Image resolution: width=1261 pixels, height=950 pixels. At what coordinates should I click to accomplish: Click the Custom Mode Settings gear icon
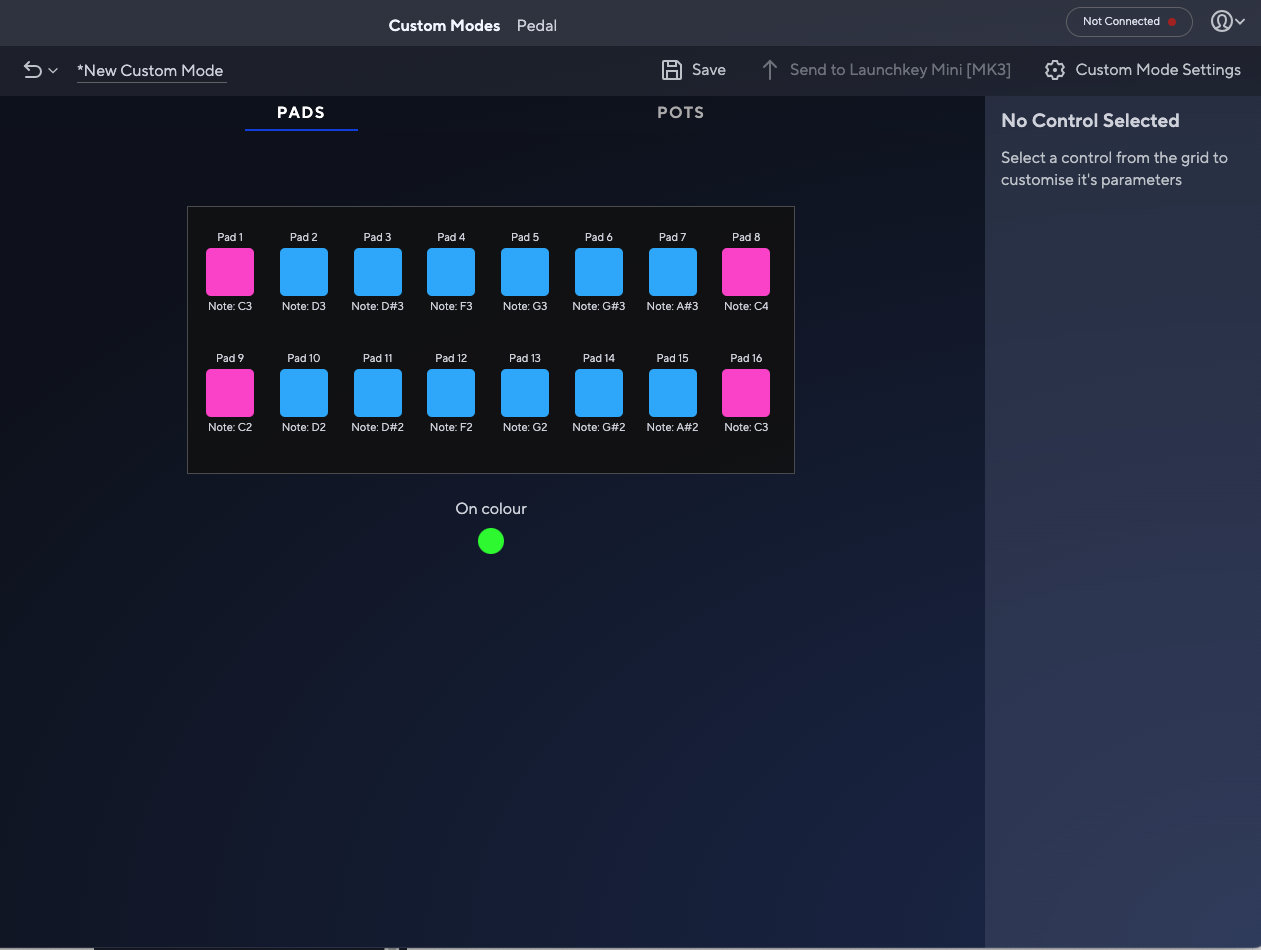(x=1054, y=70)
